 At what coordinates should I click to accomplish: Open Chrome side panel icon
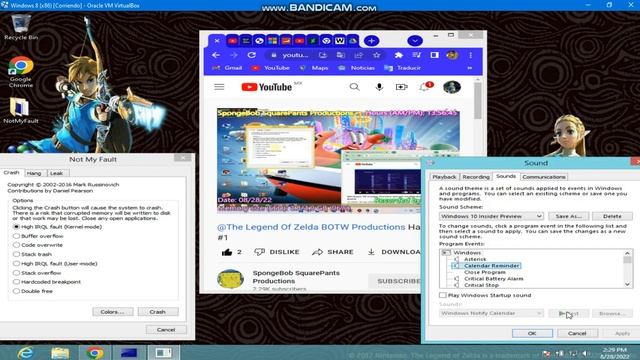pos(434,55)
